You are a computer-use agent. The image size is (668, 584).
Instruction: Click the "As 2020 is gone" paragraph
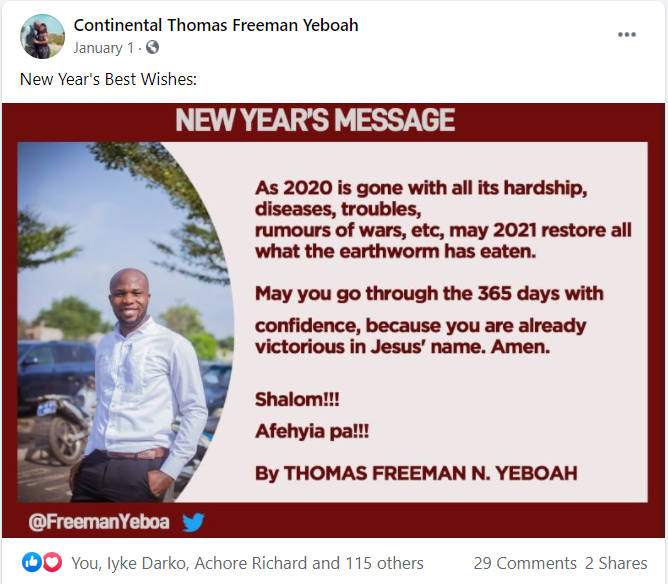click(x=443, y=219)
